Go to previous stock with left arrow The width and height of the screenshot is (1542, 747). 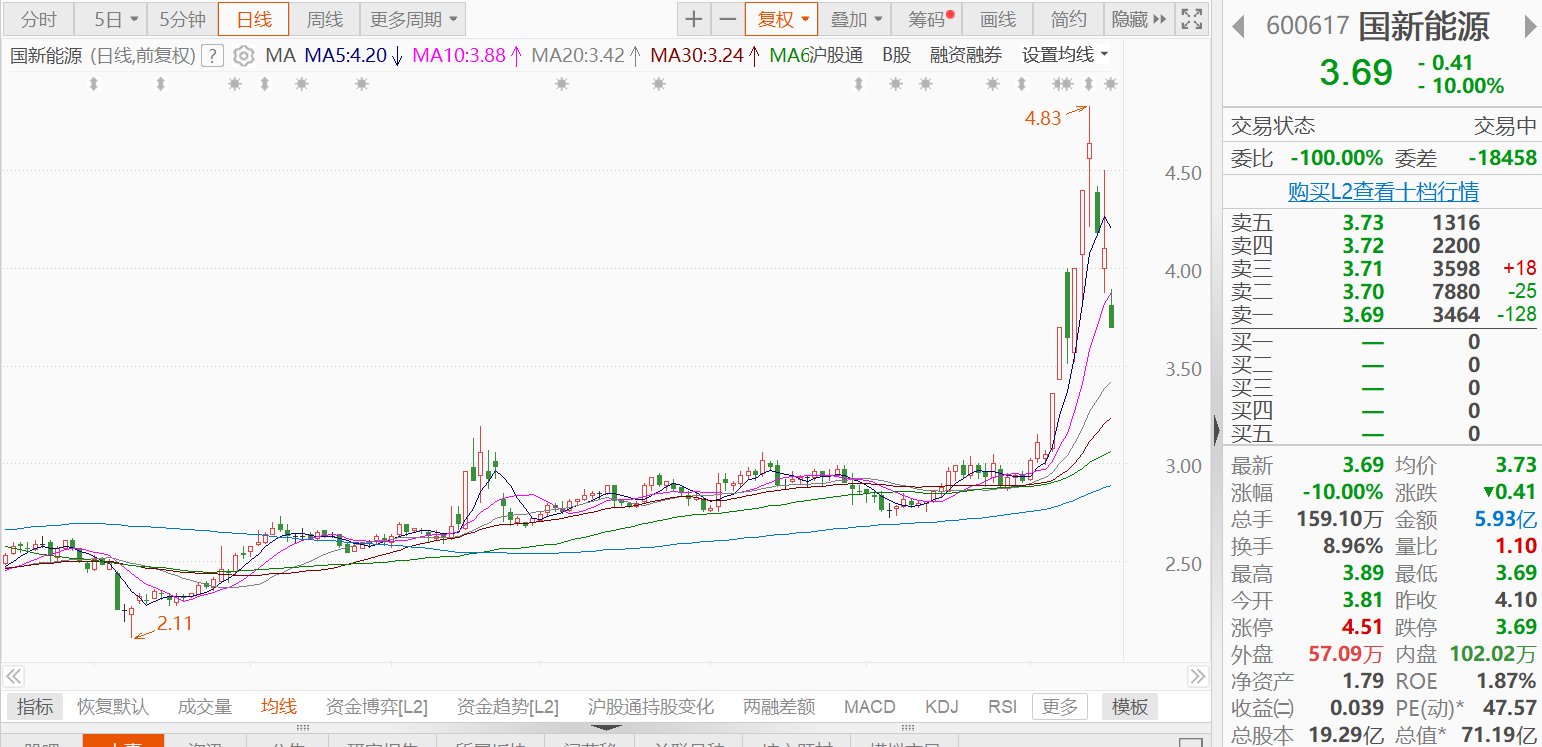coord(1238,27)
